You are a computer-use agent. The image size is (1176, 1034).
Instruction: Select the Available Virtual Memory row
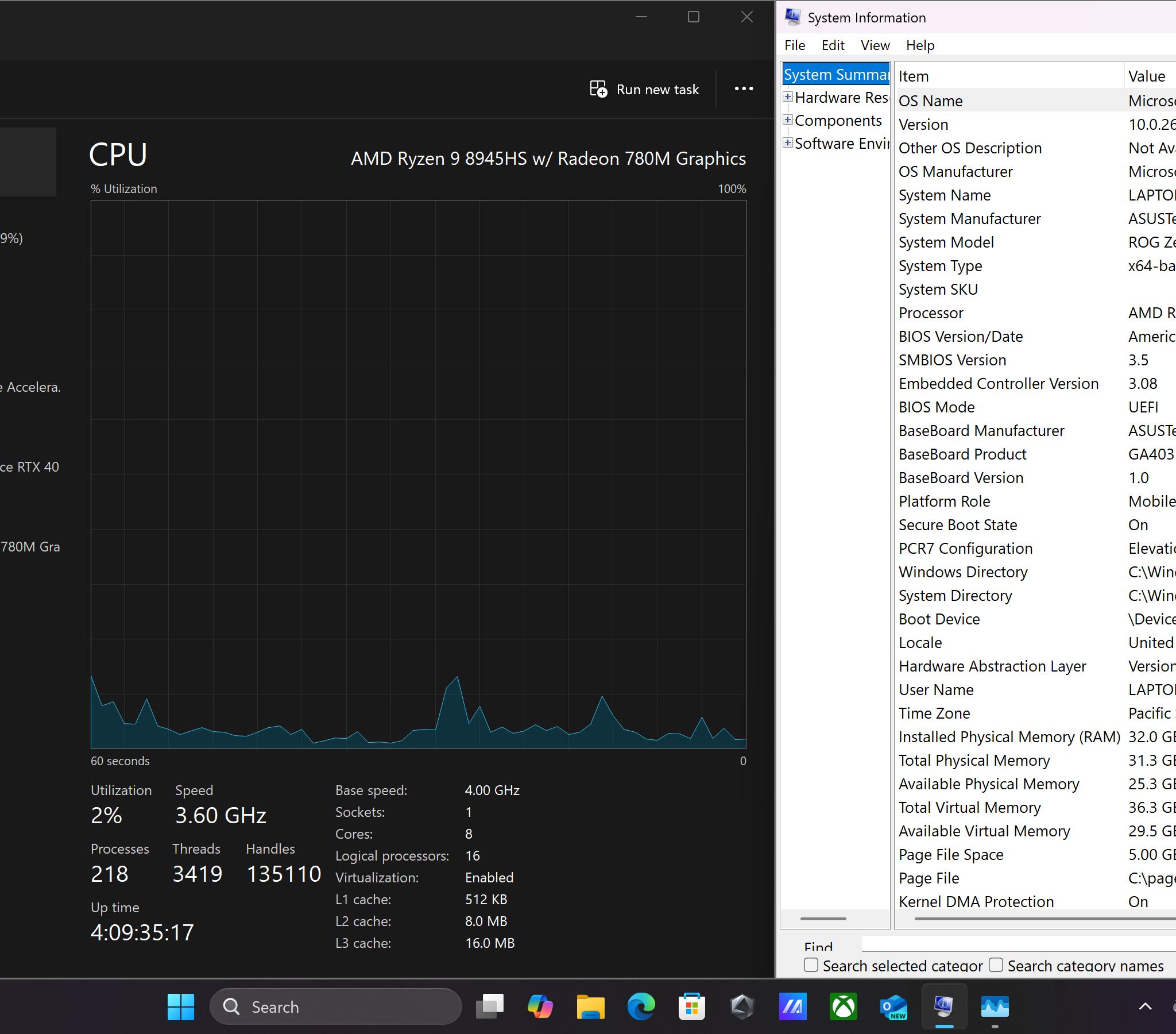[x=1036, y=831]
